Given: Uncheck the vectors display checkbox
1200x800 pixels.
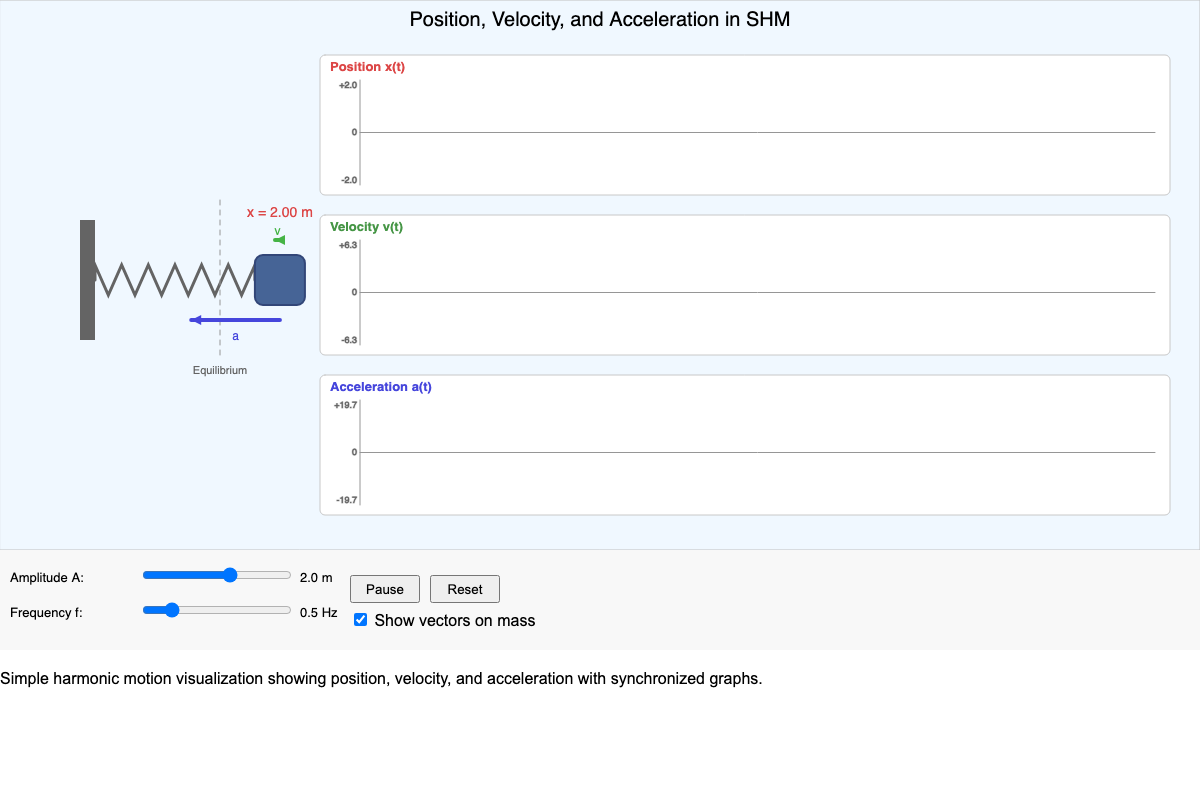Looking at the screenshot, I should [x=360, y=620].
